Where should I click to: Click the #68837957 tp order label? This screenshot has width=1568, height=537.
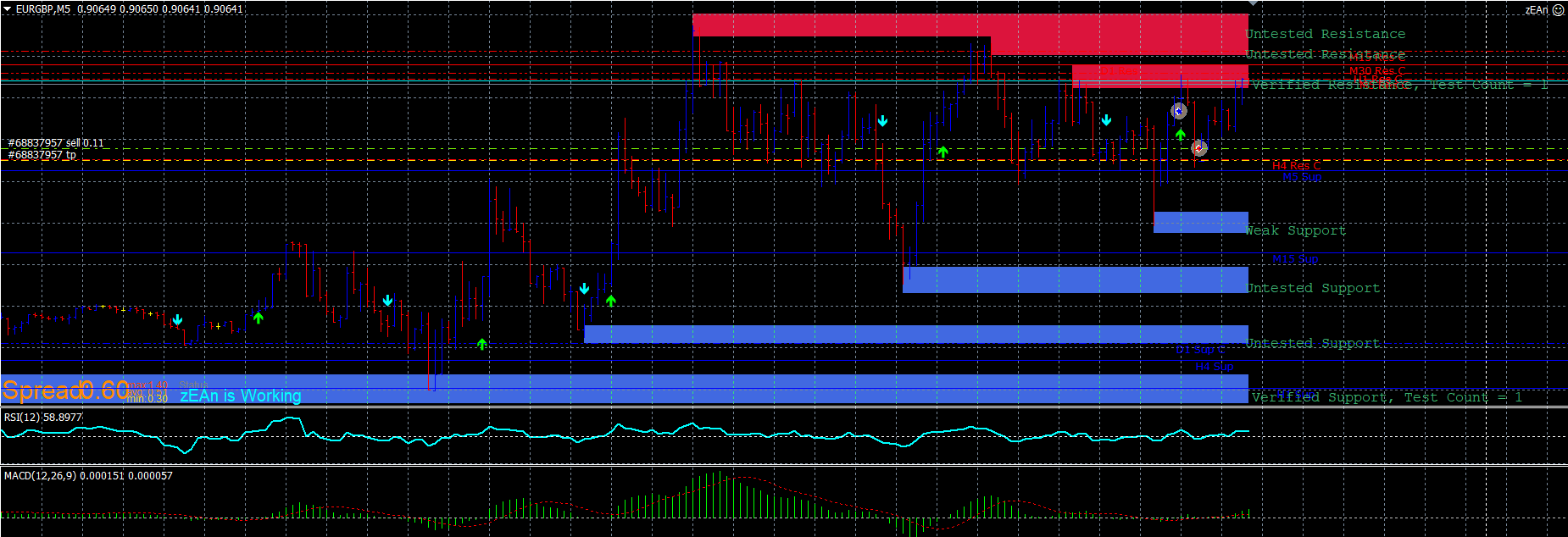(42, 155)
